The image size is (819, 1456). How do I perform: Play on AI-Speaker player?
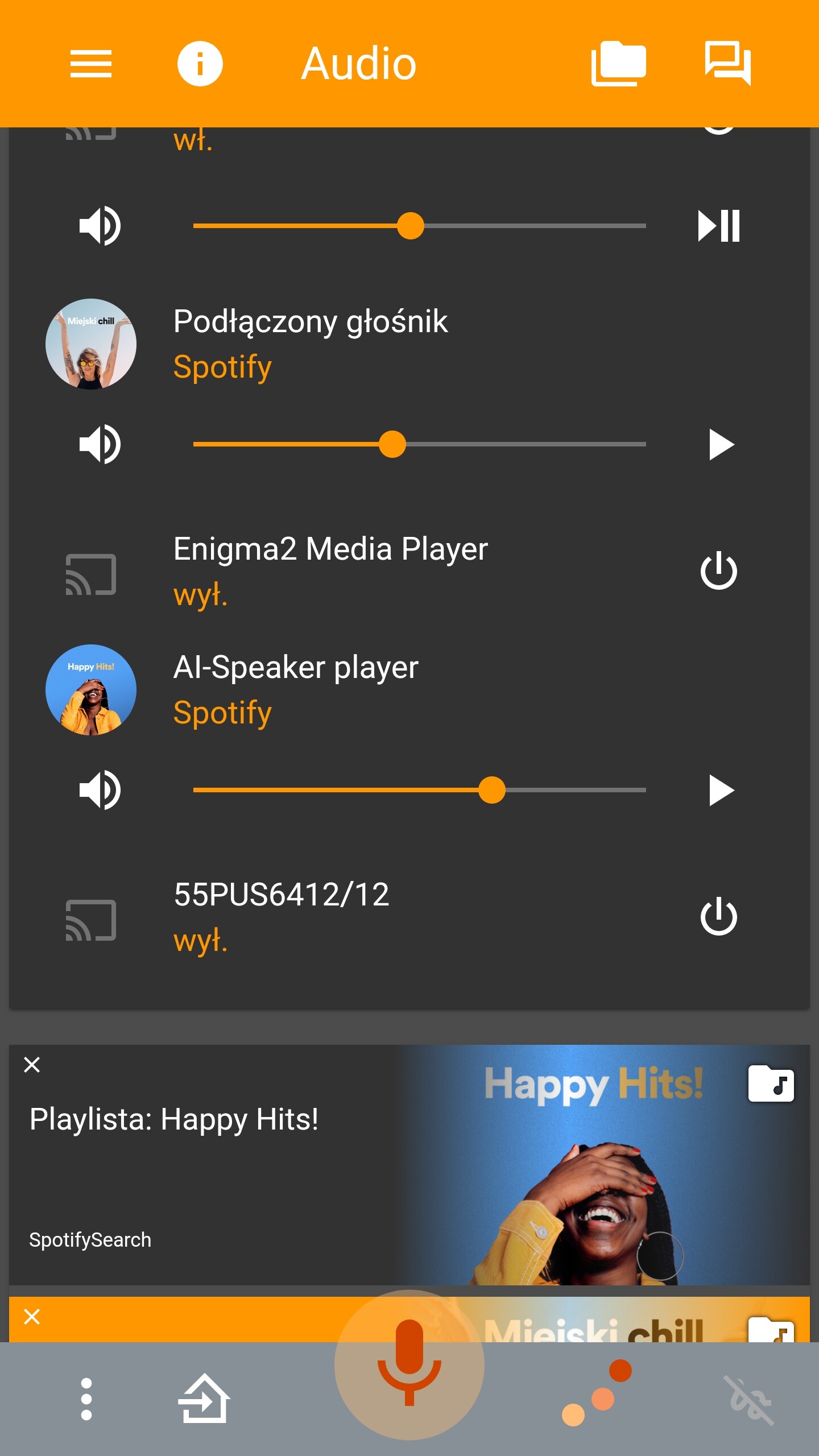721,790
